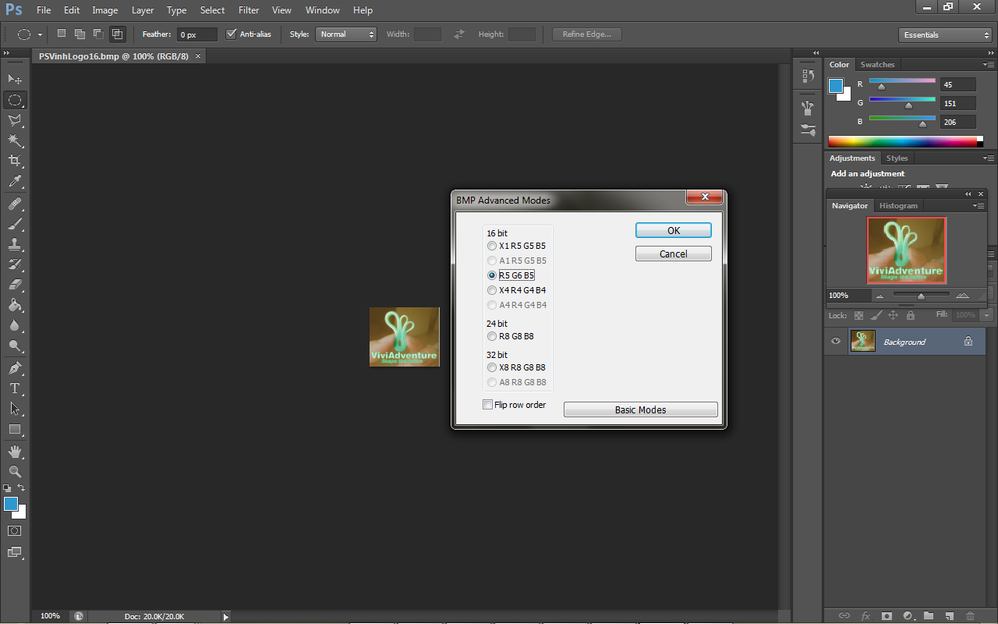Select the Rectangle shape tool

15,429
